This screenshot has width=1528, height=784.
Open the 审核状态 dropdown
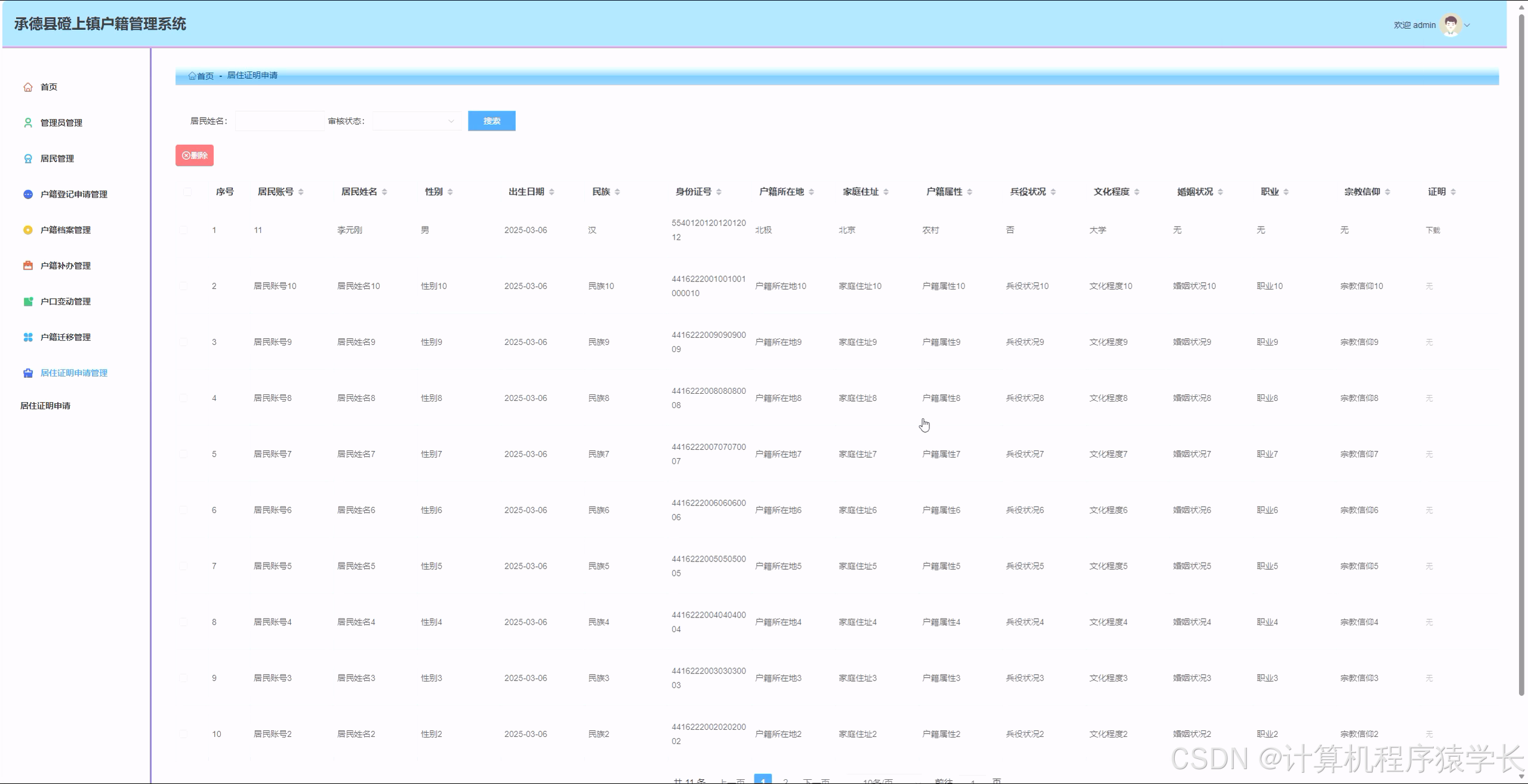pos(417,121)
